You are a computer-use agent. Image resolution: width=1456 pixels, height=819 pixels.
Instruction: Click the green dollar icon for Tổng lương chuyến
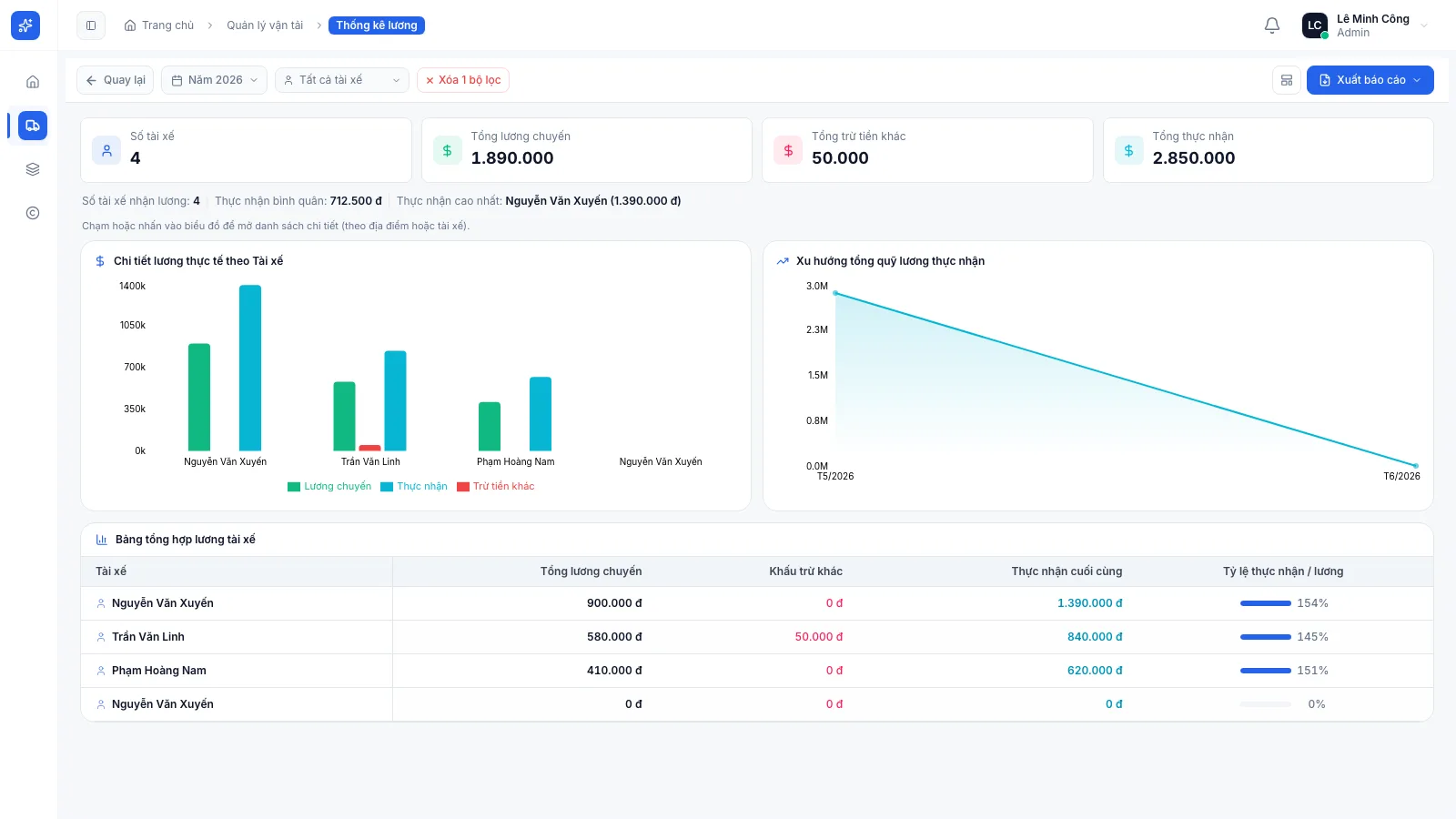coord(447,151)
